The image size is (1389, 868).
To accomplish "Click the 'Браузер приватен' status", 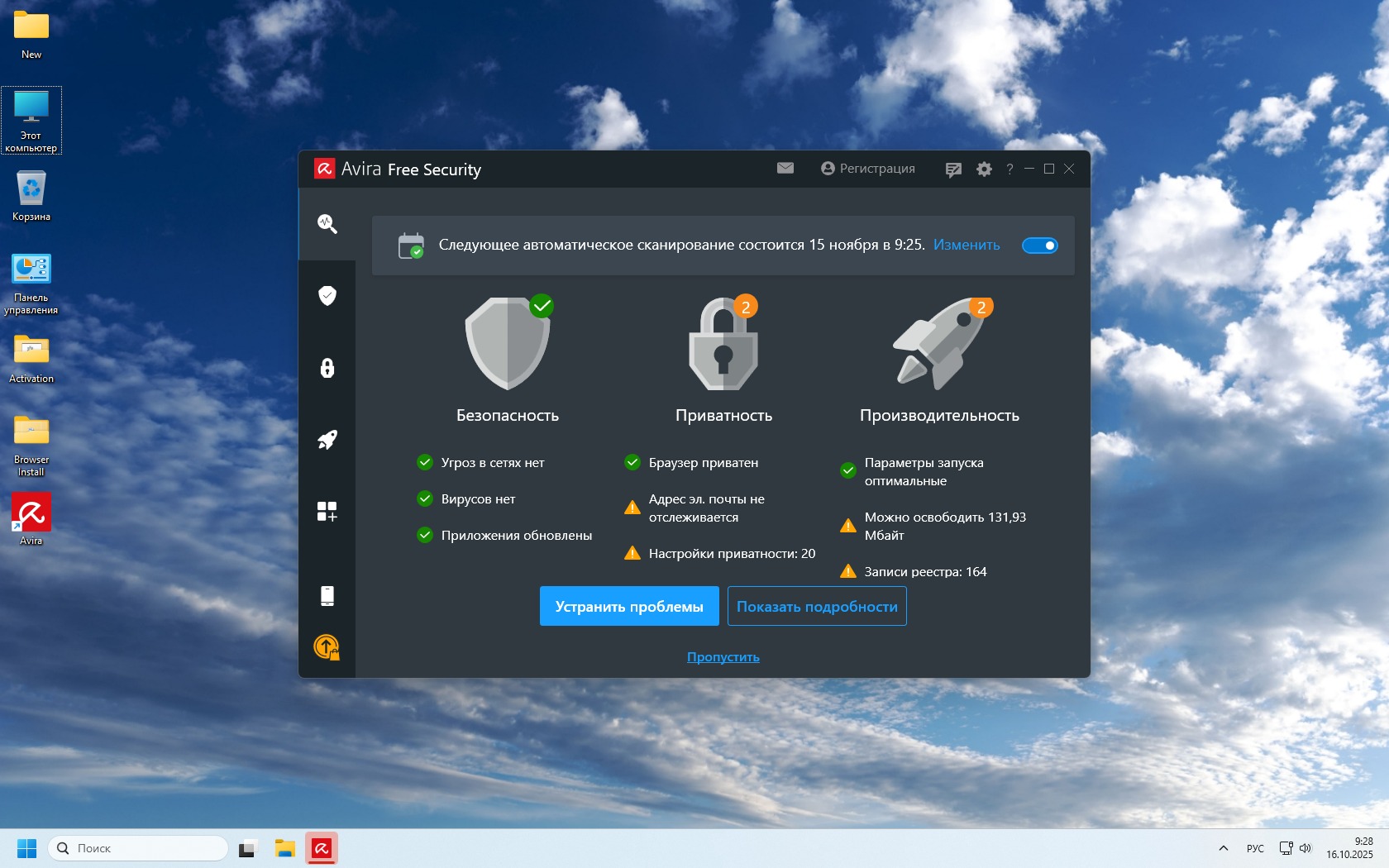I will 691,462.
